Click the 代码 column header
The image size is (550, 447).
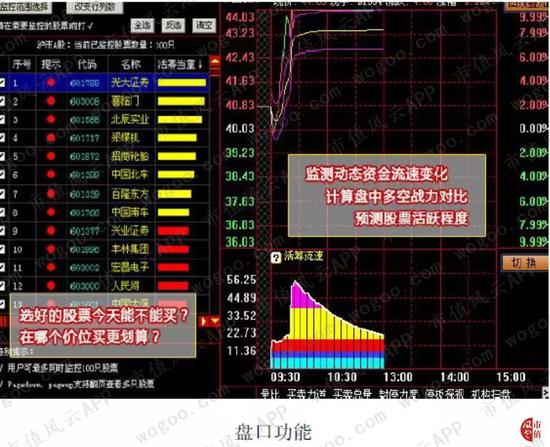tap(87, 64)
